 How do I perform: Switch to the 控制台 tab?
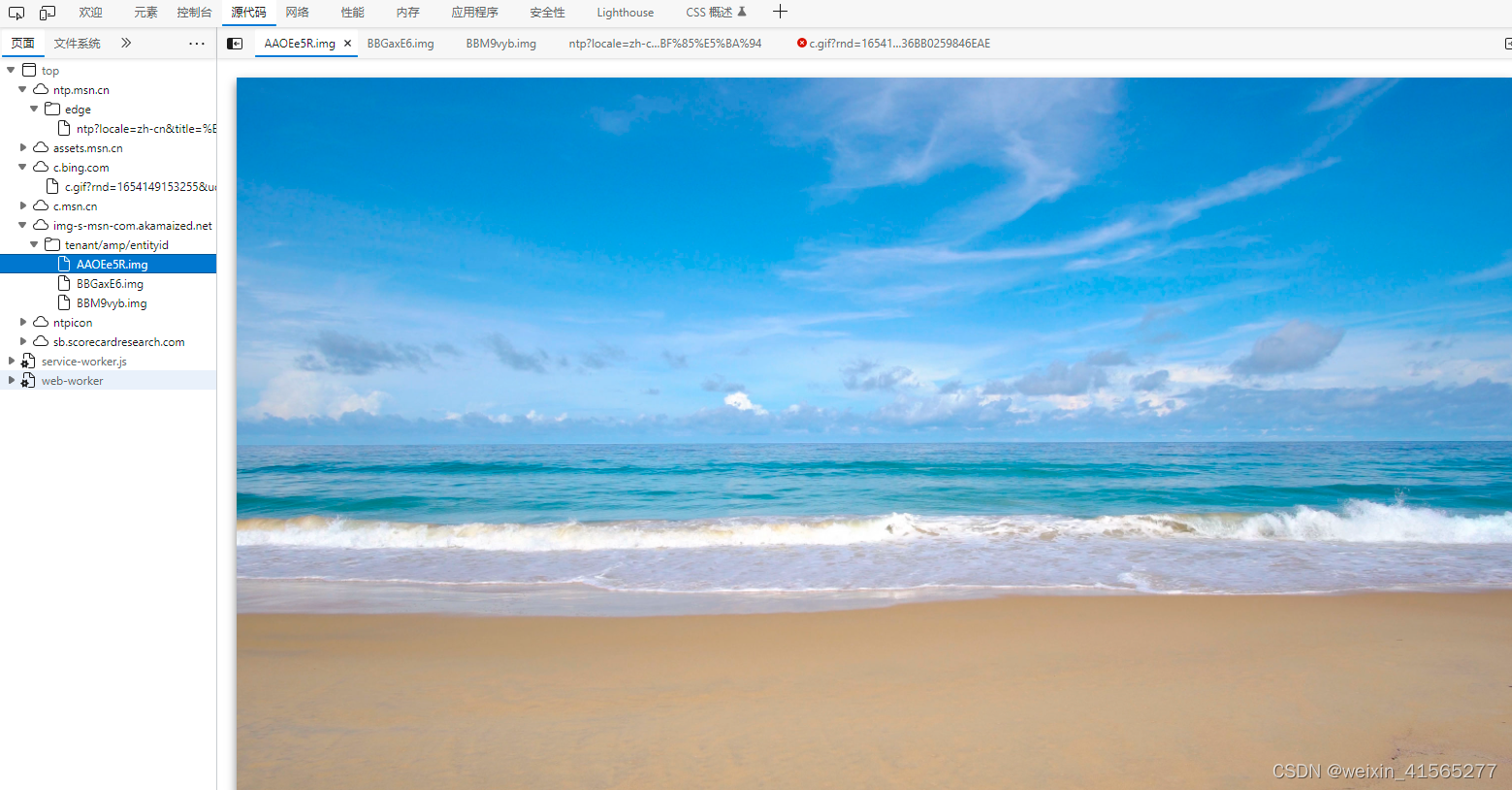[x=194, y=13]
